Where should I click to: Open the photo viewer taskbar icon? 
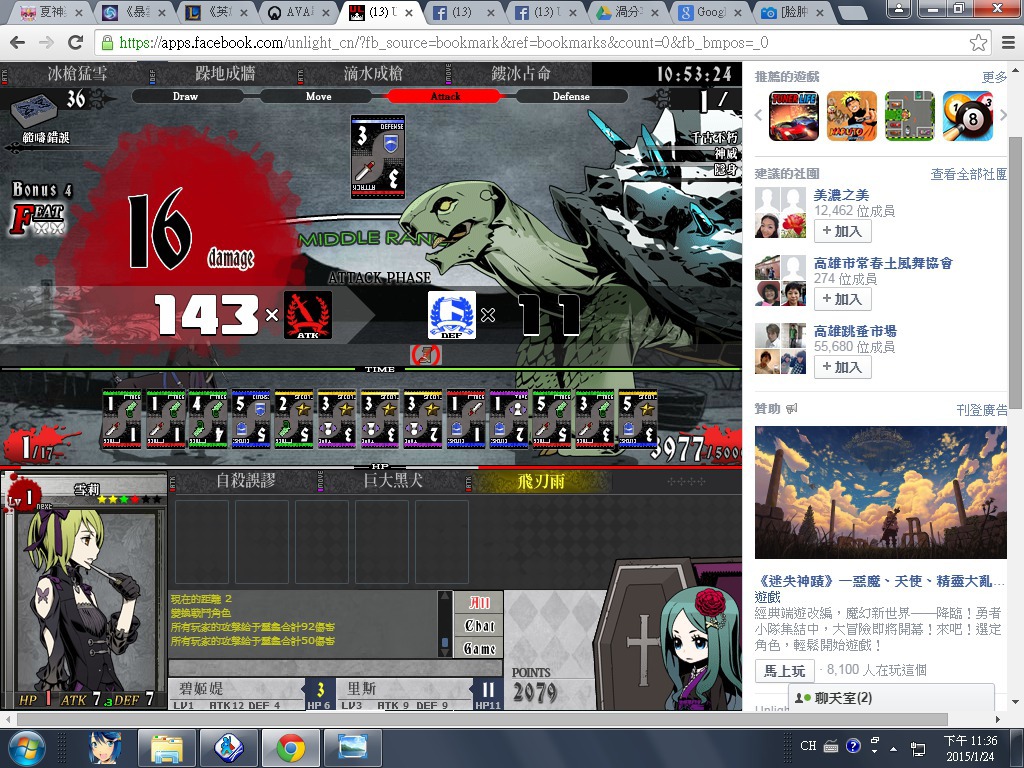click(x=353, y=748)
